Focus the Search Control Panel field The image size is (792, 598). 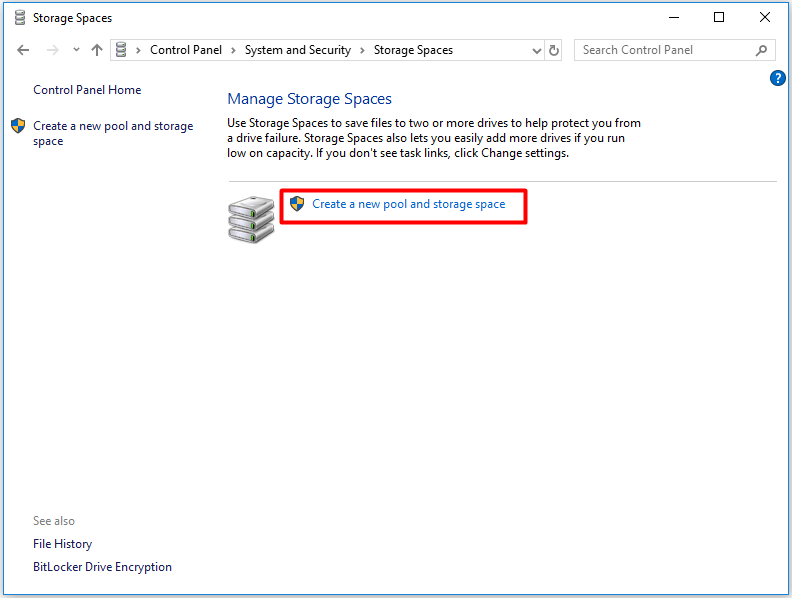(x=674, y=50)
